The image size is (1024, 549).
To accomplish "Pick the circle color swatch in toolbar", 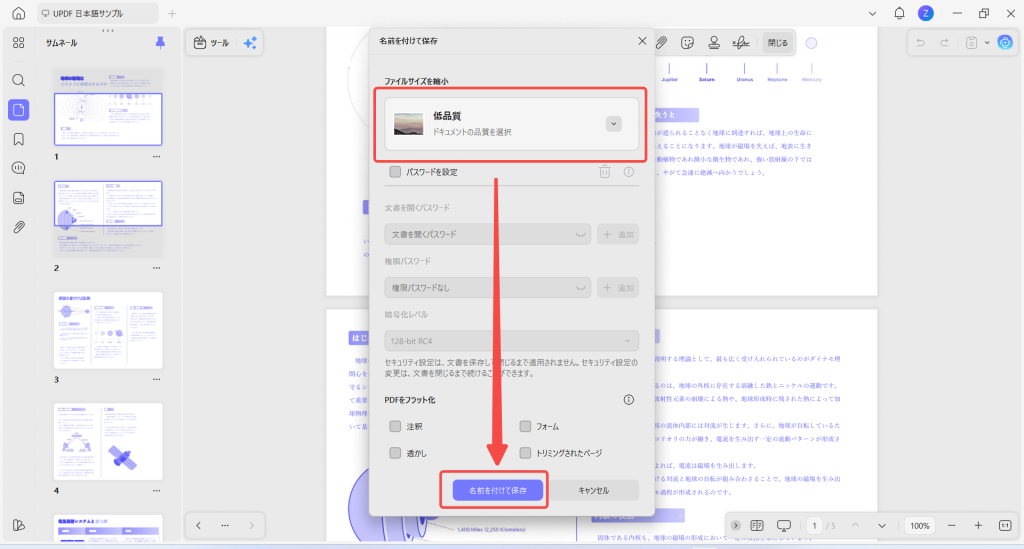I will pos(811,43).
